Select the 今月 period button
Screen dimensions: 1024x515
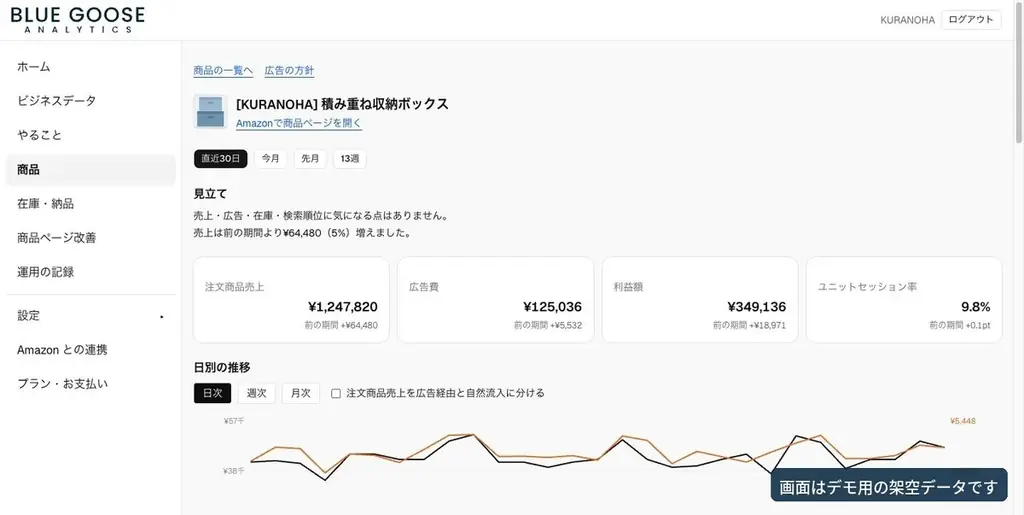click(x=270, y=159)
